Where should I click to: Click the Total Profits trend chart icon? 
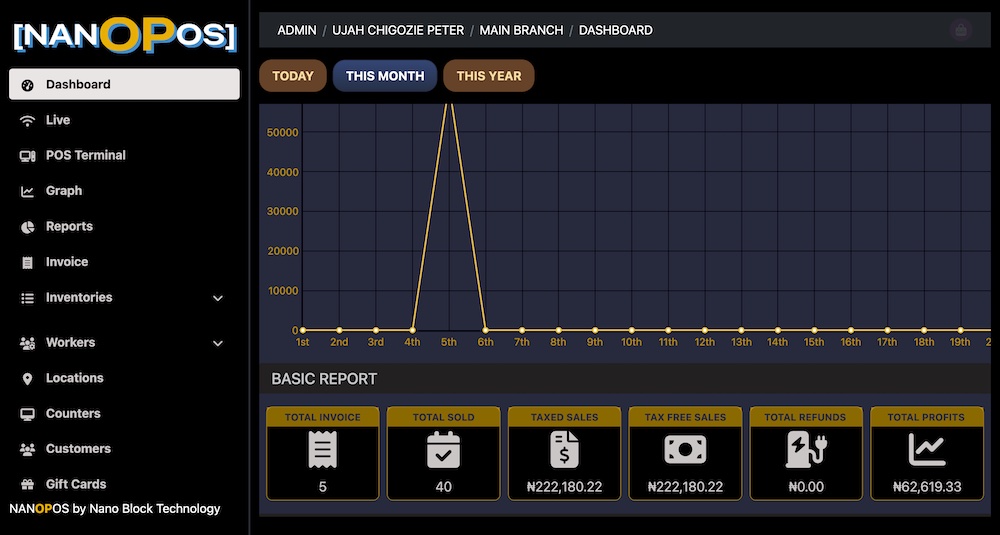927,449
